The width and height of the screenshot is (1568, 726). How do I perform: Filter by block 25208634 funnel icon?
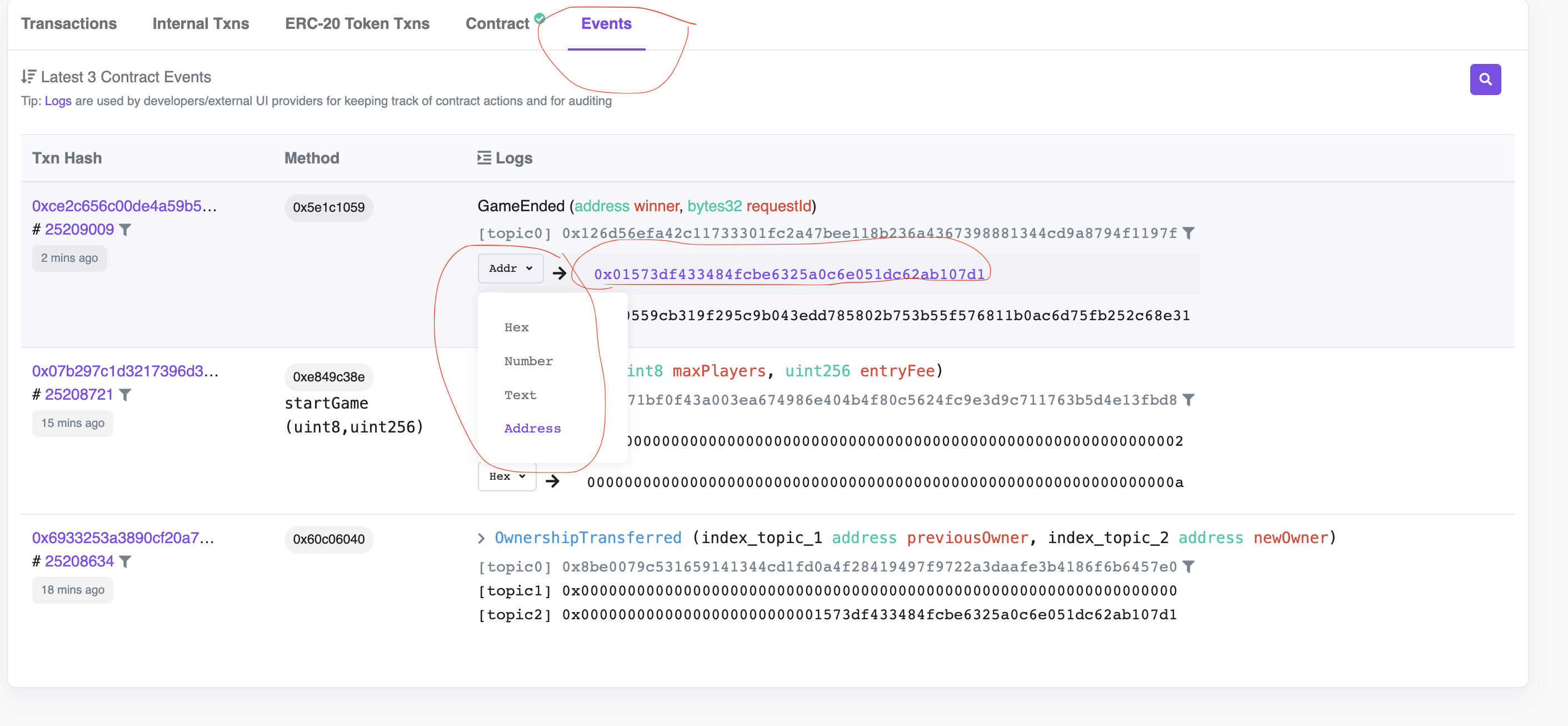point(126,561)
